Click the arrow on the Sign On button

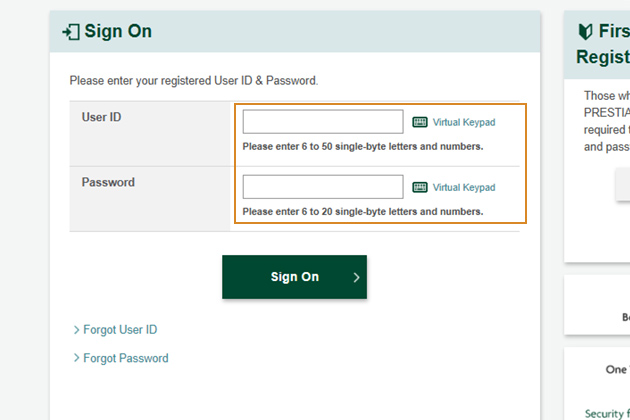click(x=356, y=278)
